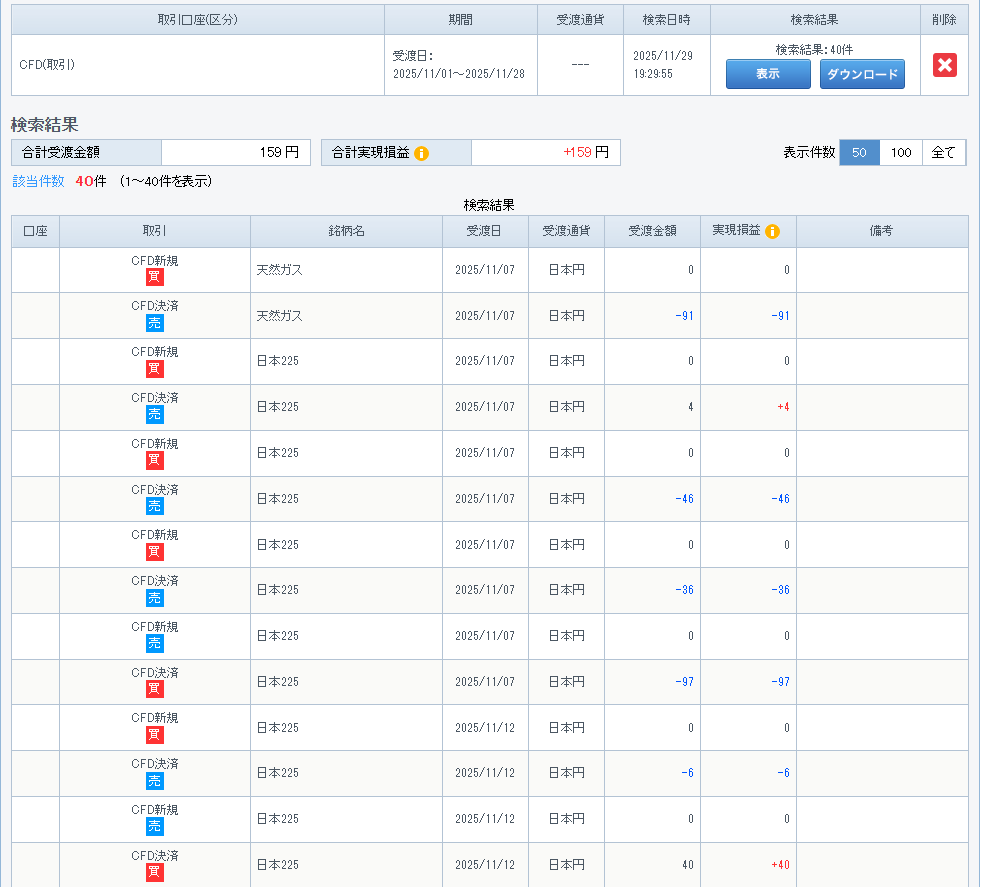The image size is (990, 887).
Task: Set display count to 50
Action: click(859, 153)
